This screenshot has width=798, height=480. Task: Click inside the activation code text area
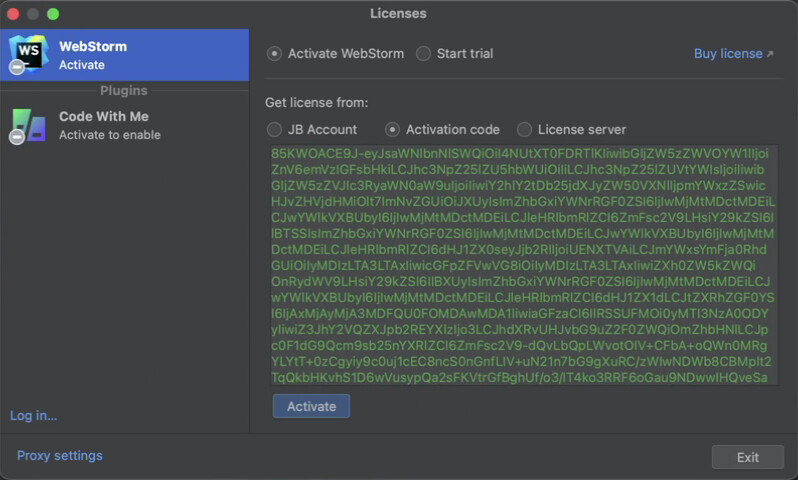click(524, 265)
